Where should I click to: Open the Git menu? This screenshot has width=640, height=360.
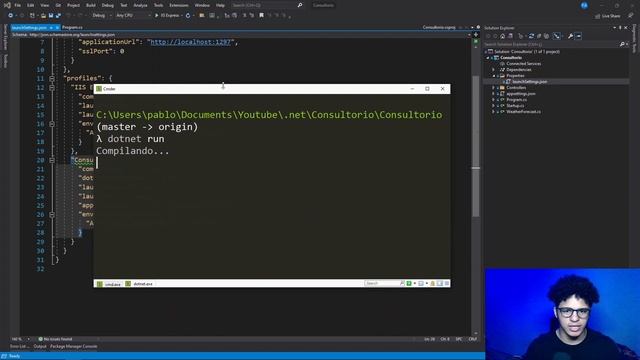58,5
